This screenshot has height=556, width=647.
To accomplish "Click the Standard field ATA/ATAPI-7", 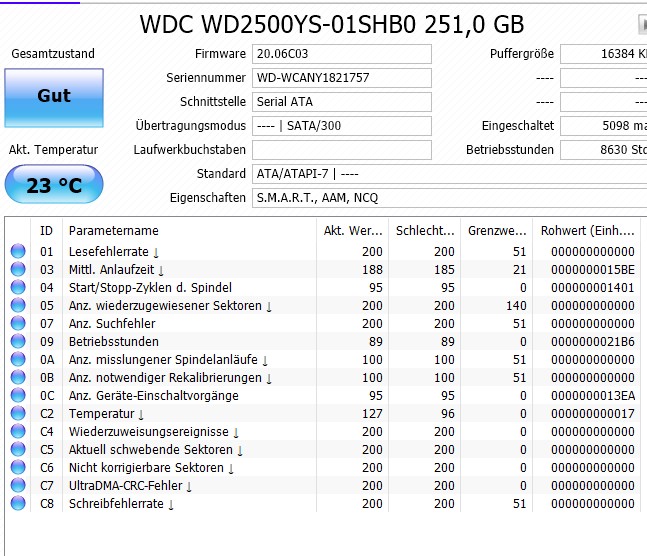I will click(x=450, y=174).
